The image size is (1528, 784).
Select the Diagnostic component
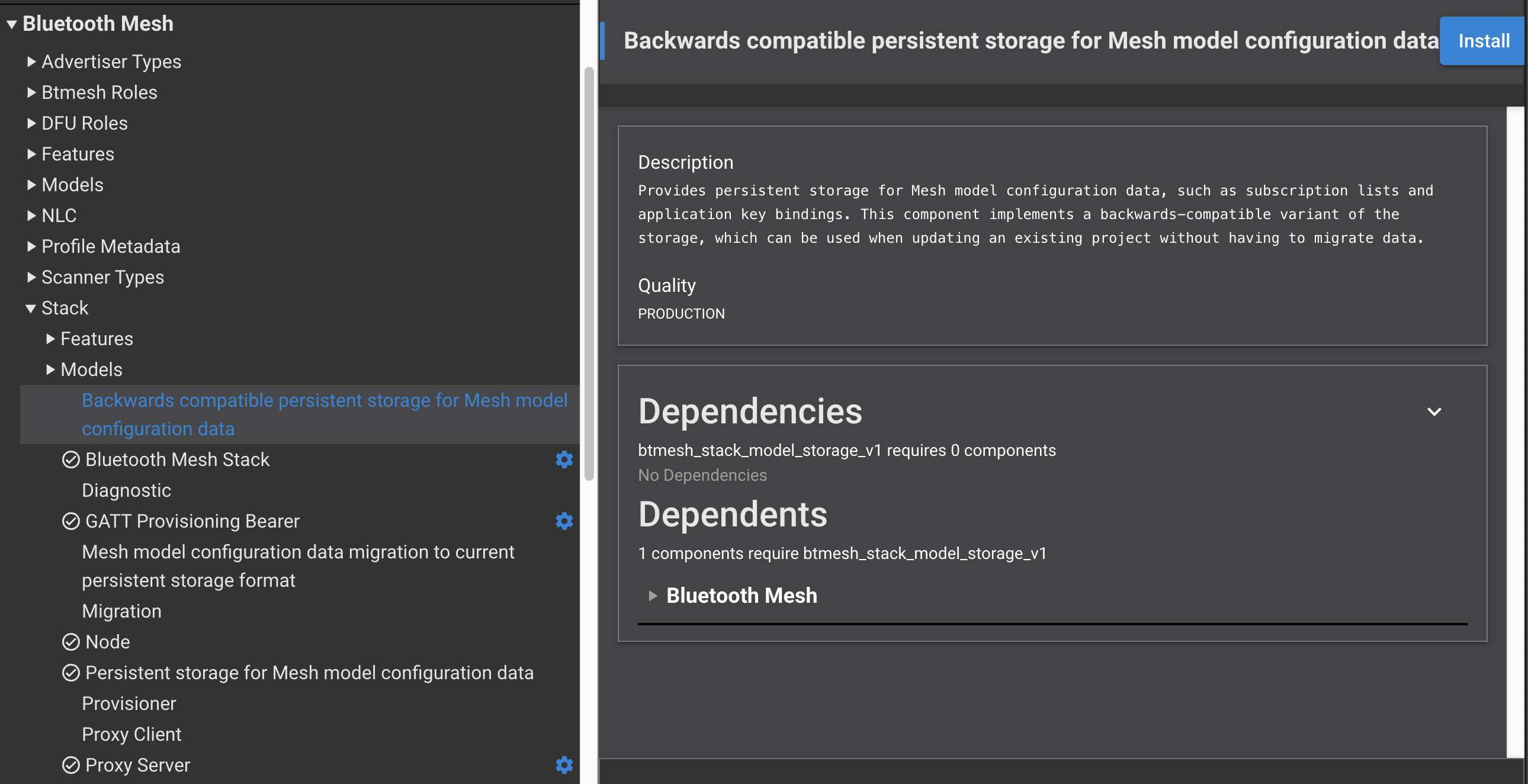coord(126,490)
